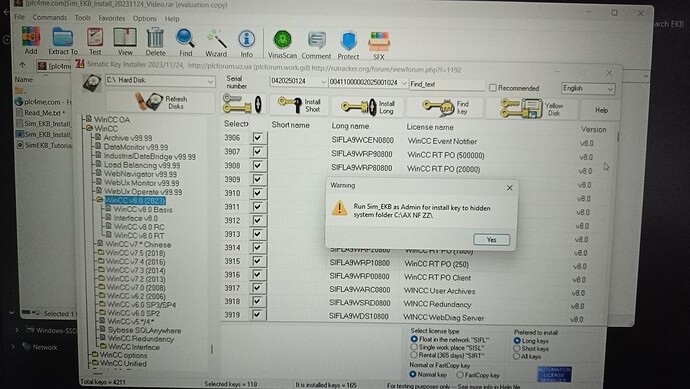Select Rental (365 days) SIRT radio

click(414, 355)
